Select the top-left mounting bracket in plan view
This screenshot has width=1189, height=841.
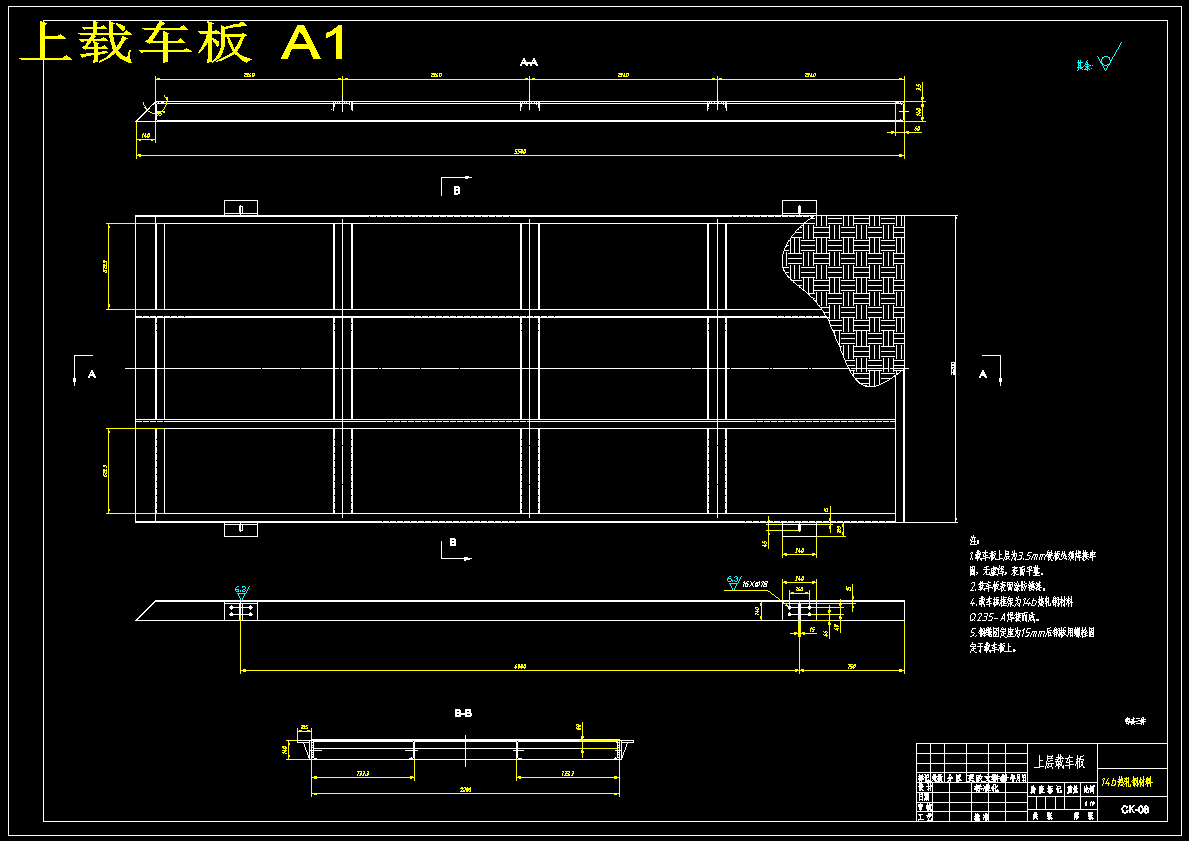(240, 208)
